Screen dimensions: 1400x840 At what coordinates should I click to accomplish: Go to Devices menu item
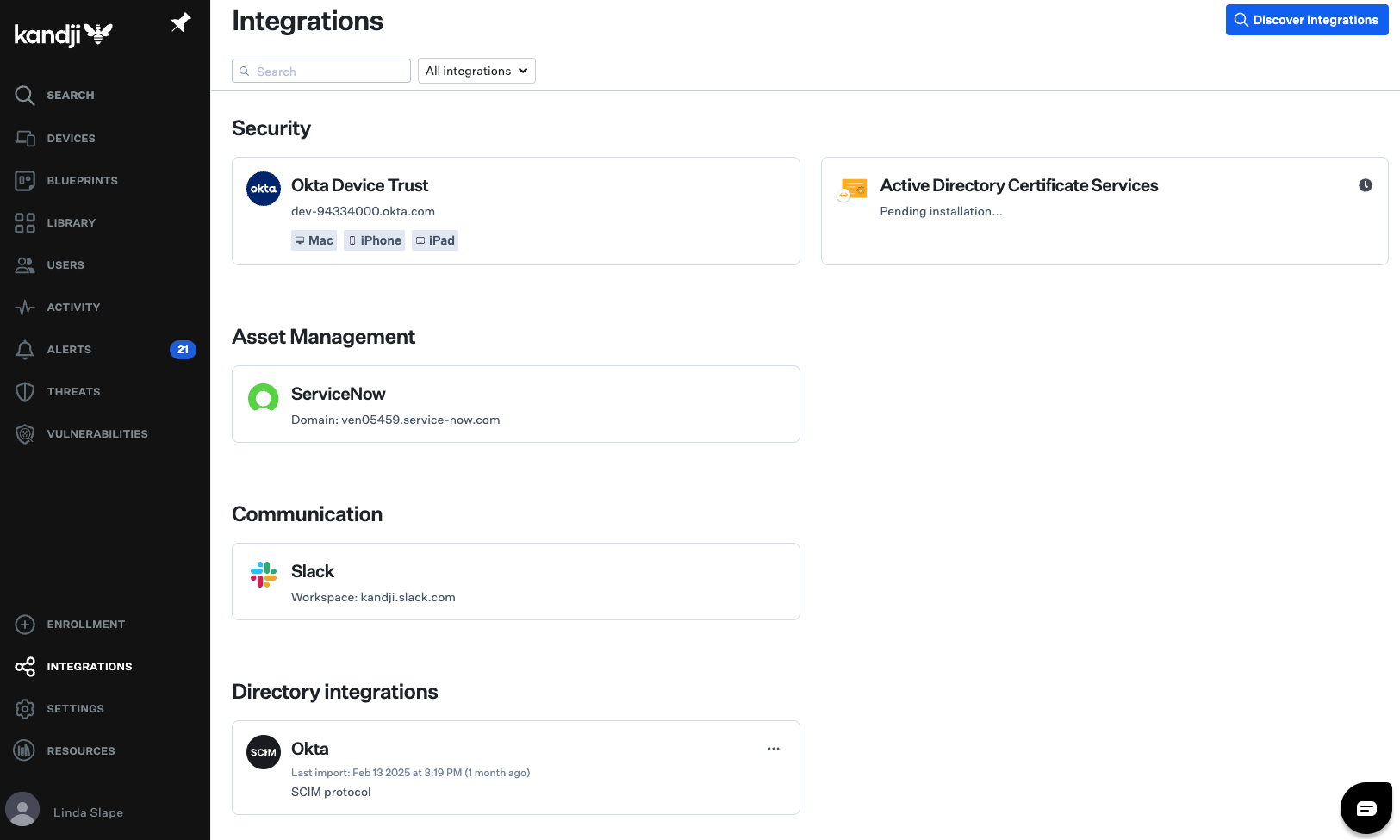(x=71, y=139)
